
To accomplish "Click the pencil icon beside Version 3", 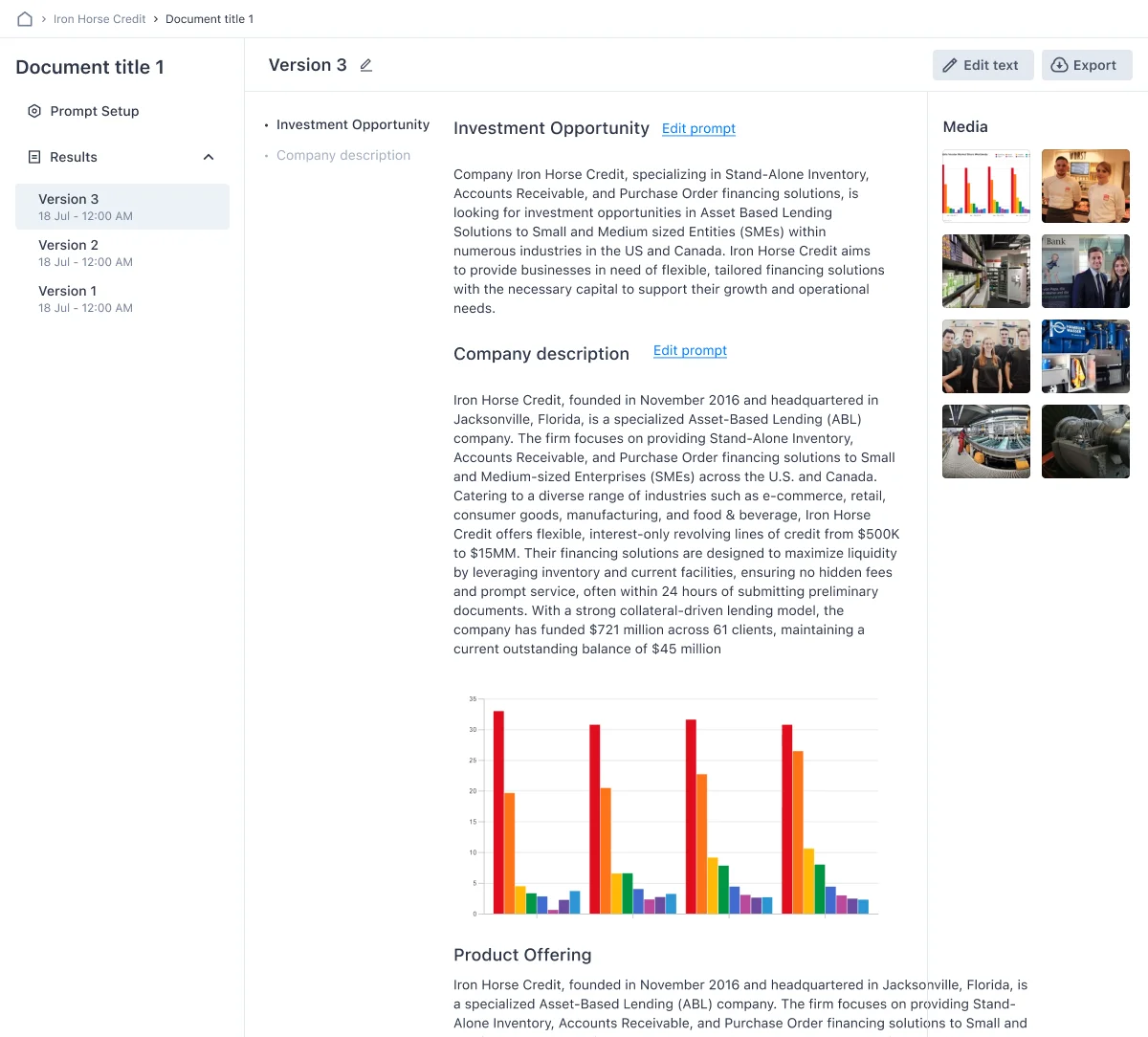I will pyautogui.click(x=365, y=65).
